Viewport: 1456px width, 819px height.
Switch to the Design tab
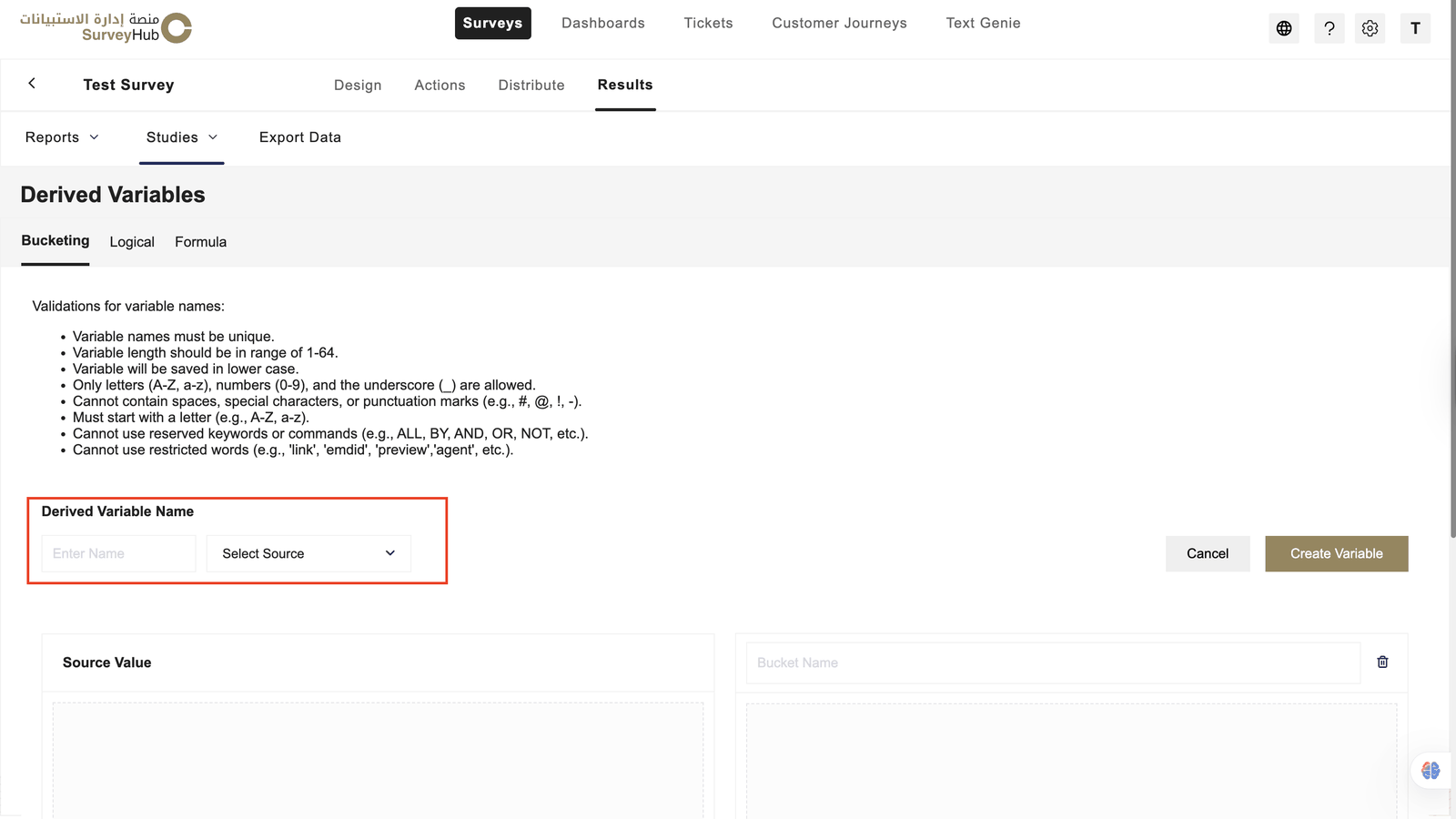(358, 85)
